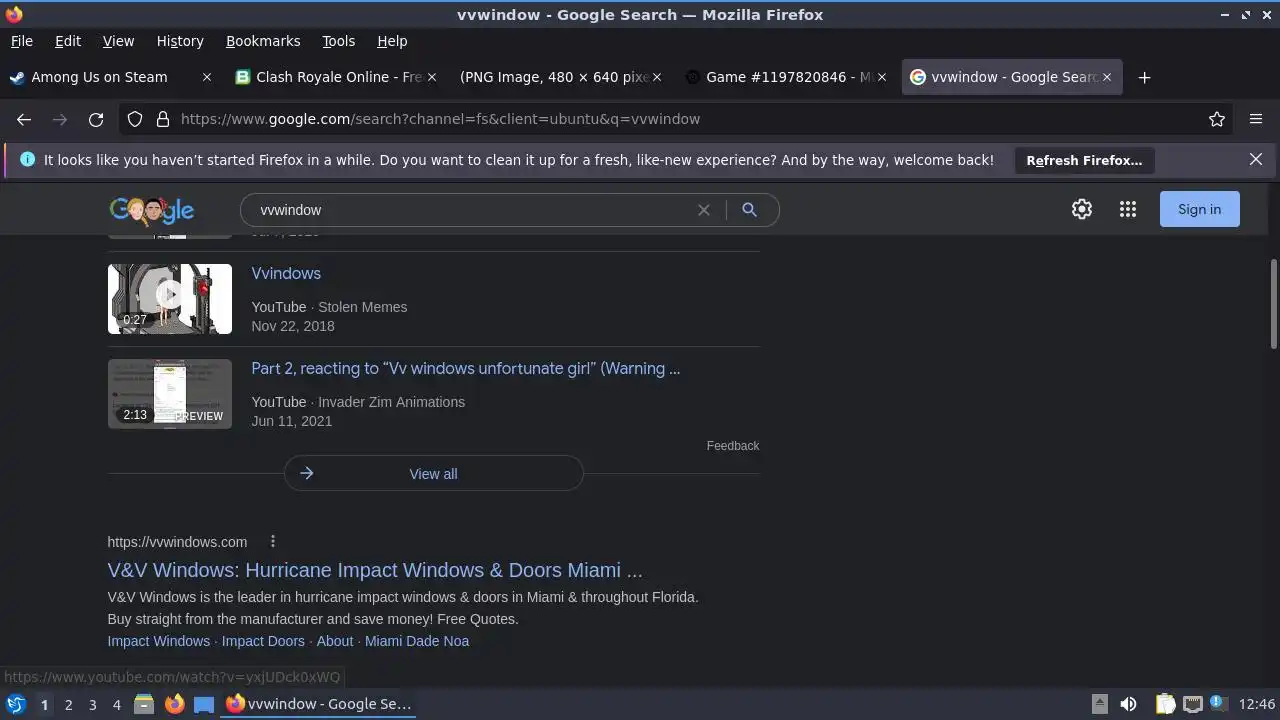Switch to virtual desktop 3
Viewport: 1280px width, 720px height.
92,705
